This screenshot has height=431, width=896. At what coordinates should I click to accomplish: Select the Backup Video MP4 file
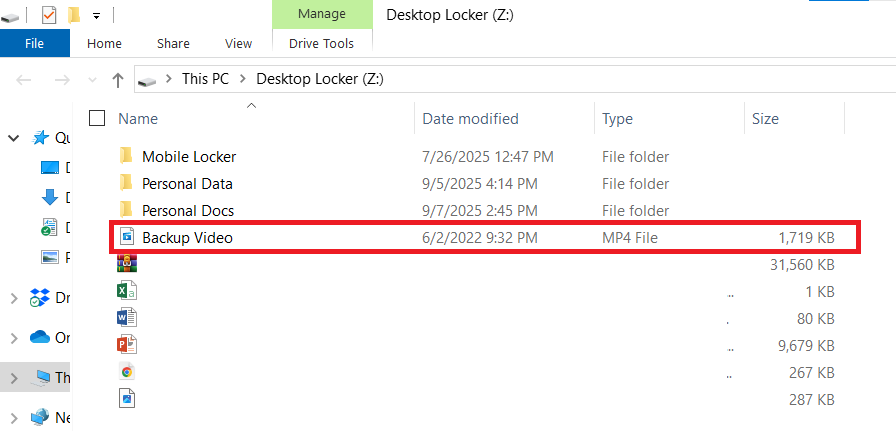pyautogui.click(x=187, y=237)
